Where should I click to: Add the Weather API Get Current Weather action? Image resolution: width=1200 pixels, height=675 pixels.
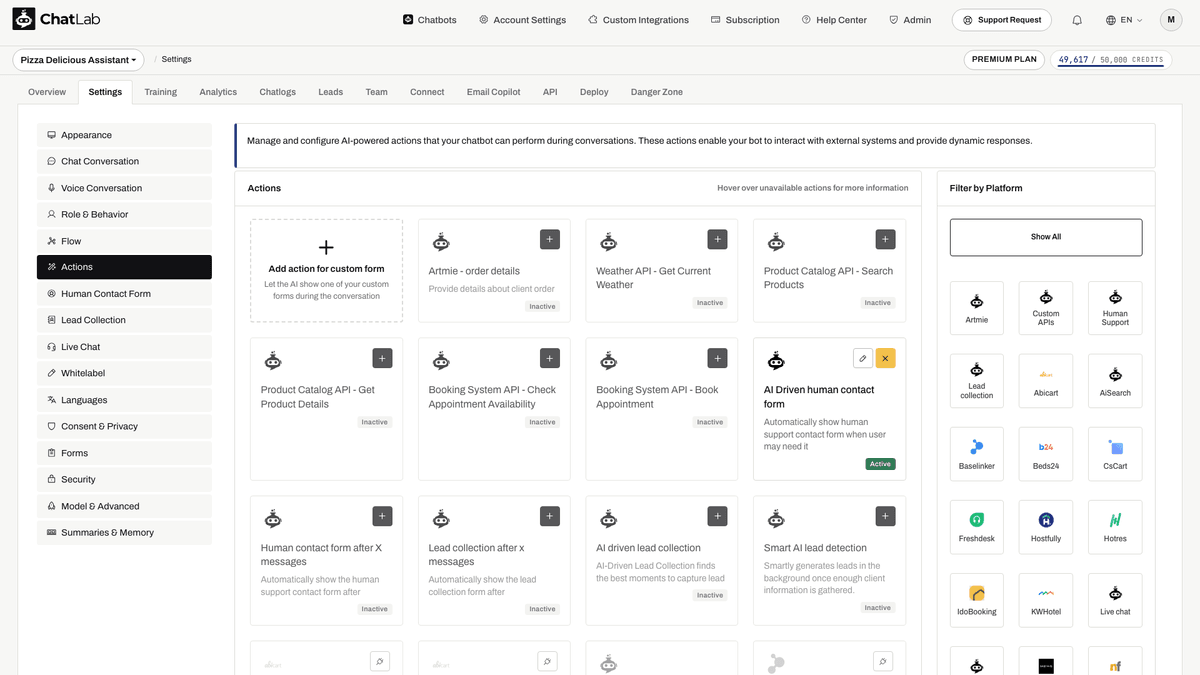(717, 239)
